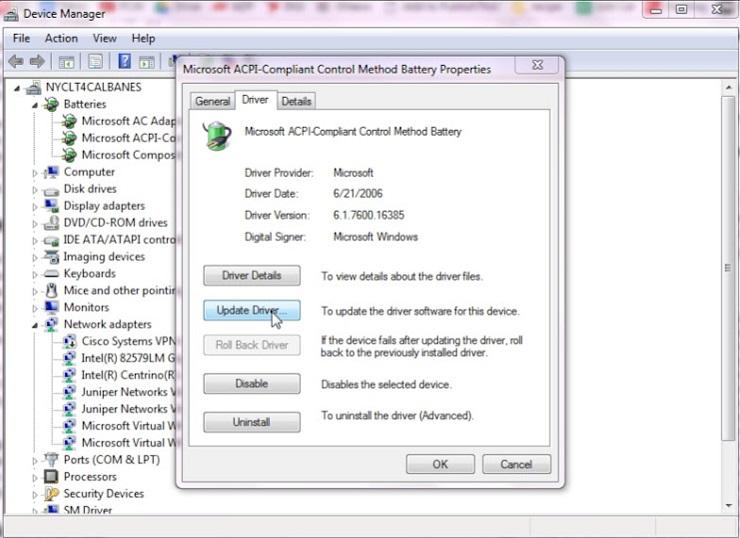Click the Batteries category icon
This screenshot has height=538, width=740.
(51, 104)
